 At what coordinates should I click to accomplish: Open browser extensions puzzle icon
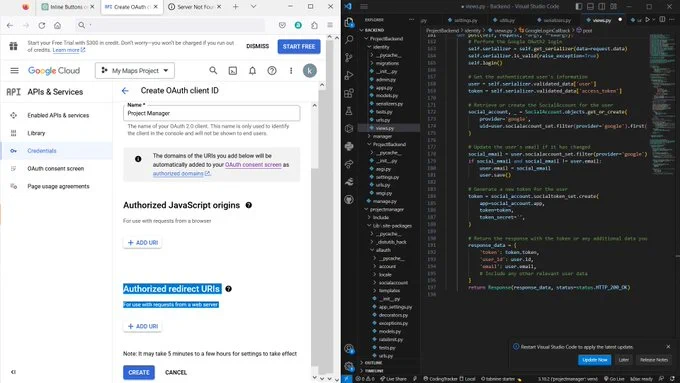(314, 25)
